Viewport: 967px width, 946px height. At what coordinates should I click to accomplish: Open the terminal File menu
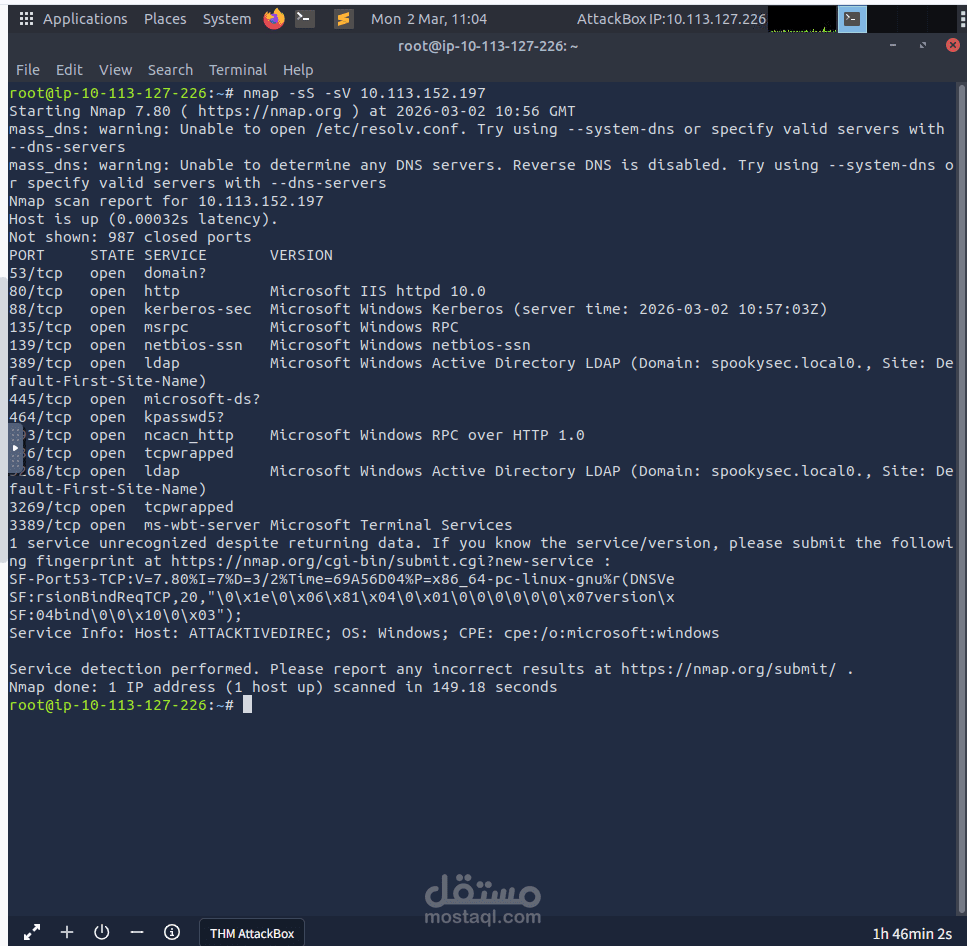[x=28, y=70]
